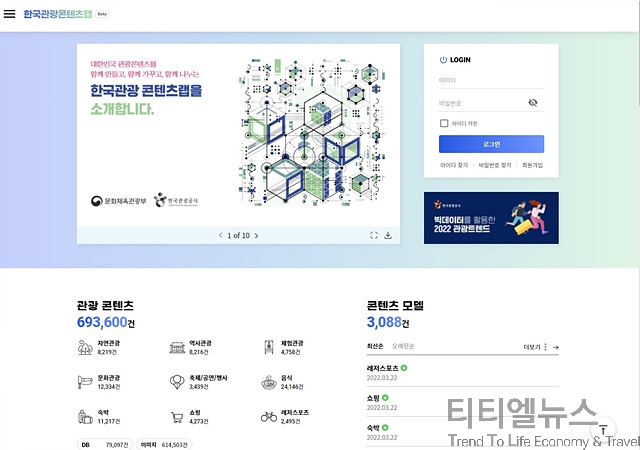Check the 아이디 저장 checkbox
The image size is (640, 450).
444,123
